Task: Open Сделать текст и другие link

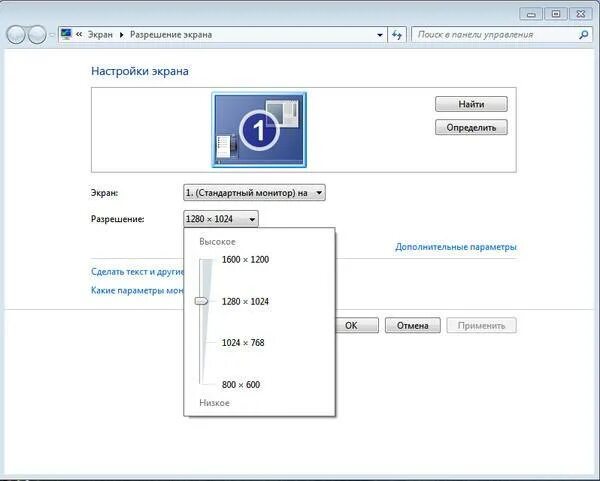Action: click(137, 272)
